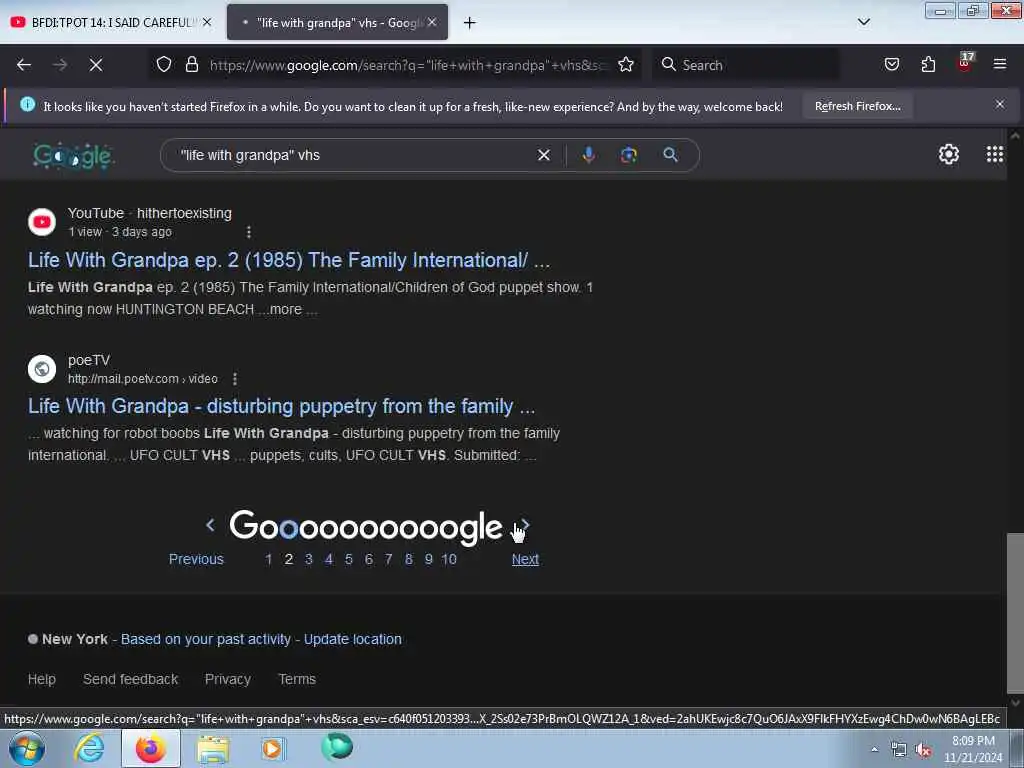The height and width of the screenshot is (768, 1024).
Task: Open the Send feedback footer link
Action: pyautogui.click(x=131, y=679)
